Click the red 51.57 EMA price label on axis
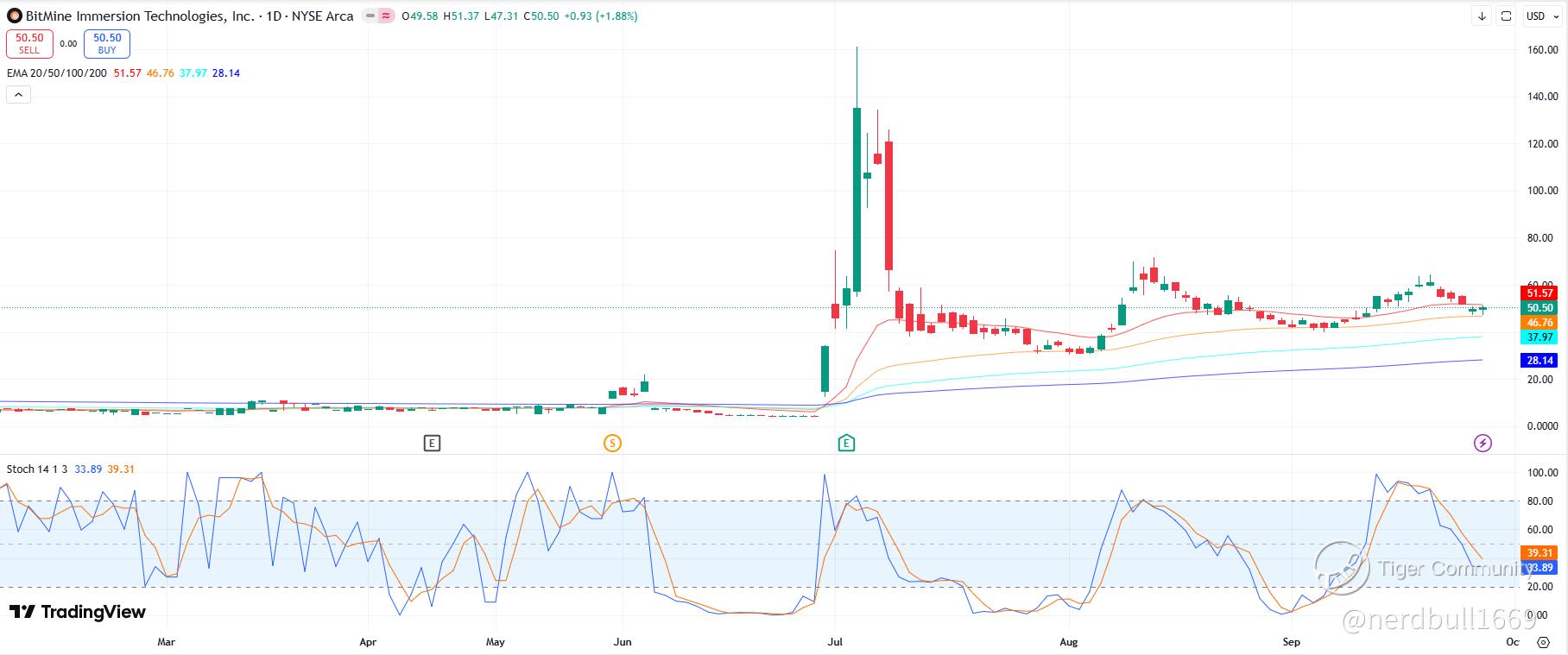Viewport: 1568px width, 655px height. pos(1540,293)
